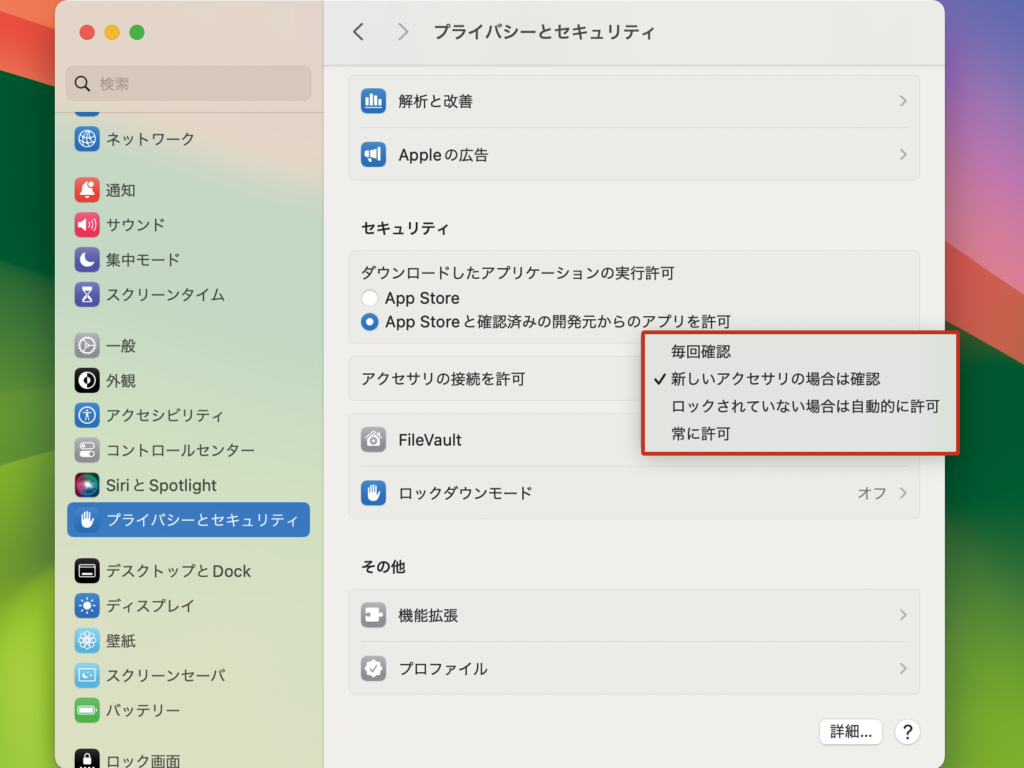Select スクリーンタイム hourglass icon

87,295
